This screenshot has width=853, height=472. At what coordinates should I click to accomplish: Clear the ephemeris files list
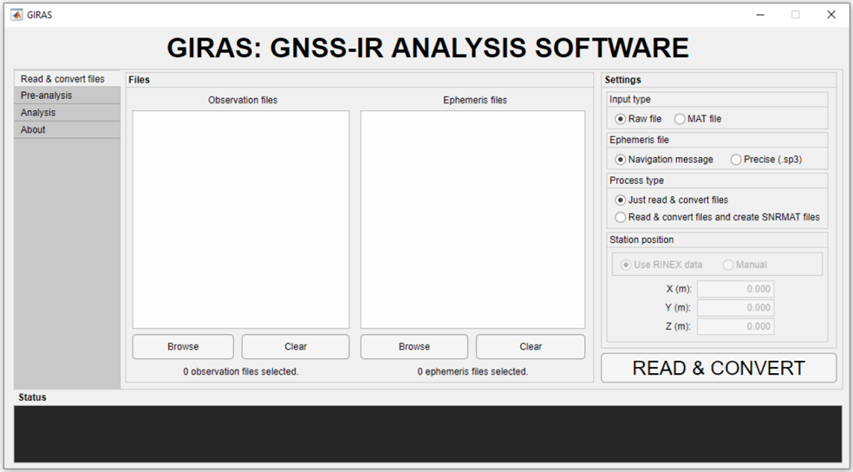(x=530, y=347)
